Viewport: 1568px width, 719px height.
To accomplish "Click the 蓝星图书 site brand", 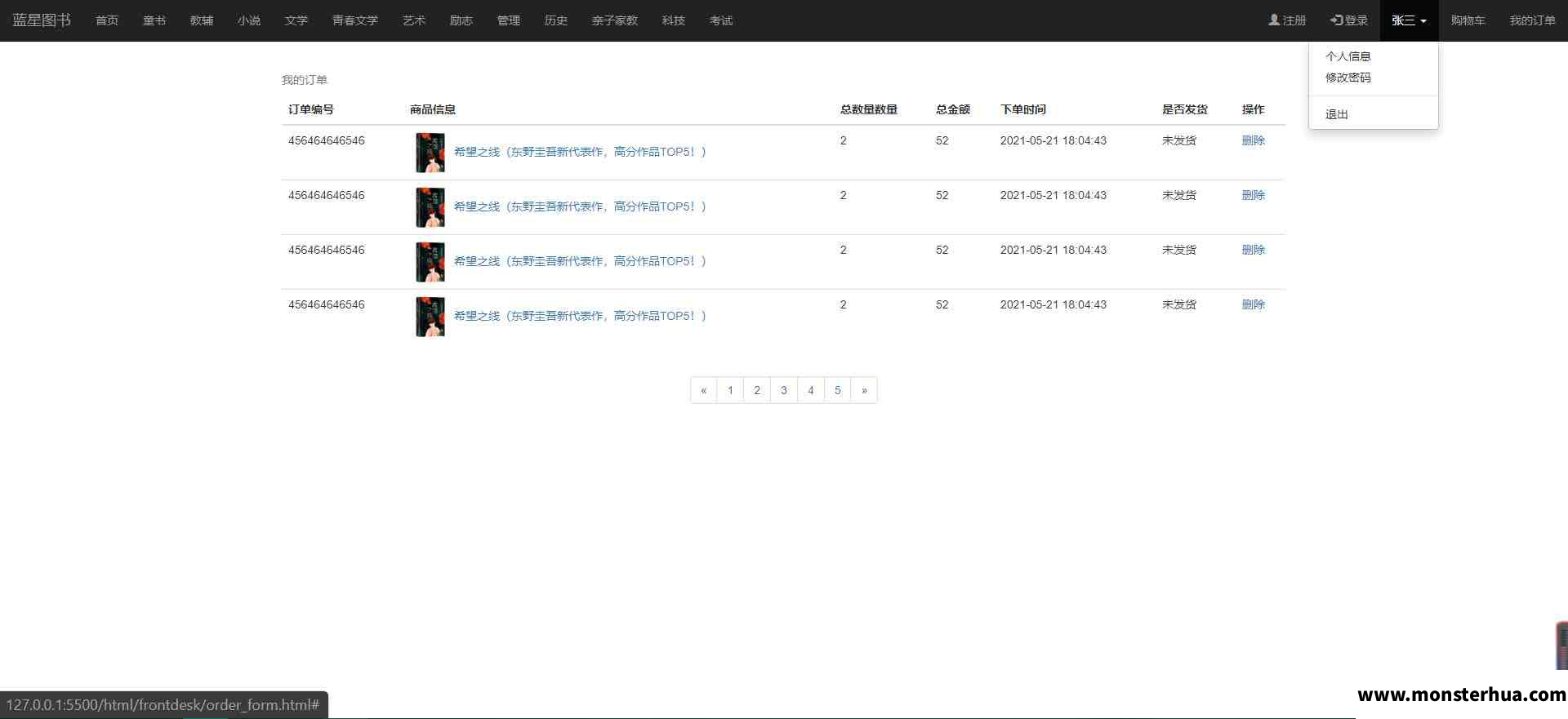I will point(42,20).
